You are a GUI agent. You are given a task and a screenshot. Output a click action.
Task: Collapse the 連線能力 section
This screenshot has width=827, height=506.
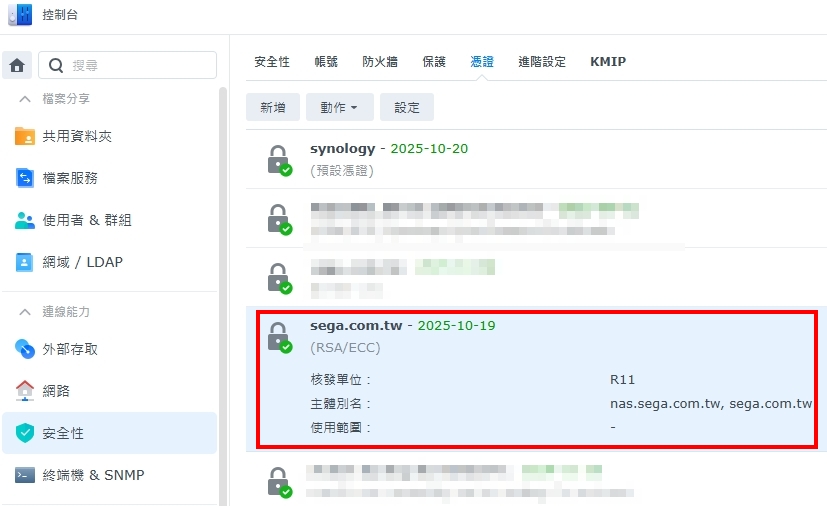pos(25,312)
